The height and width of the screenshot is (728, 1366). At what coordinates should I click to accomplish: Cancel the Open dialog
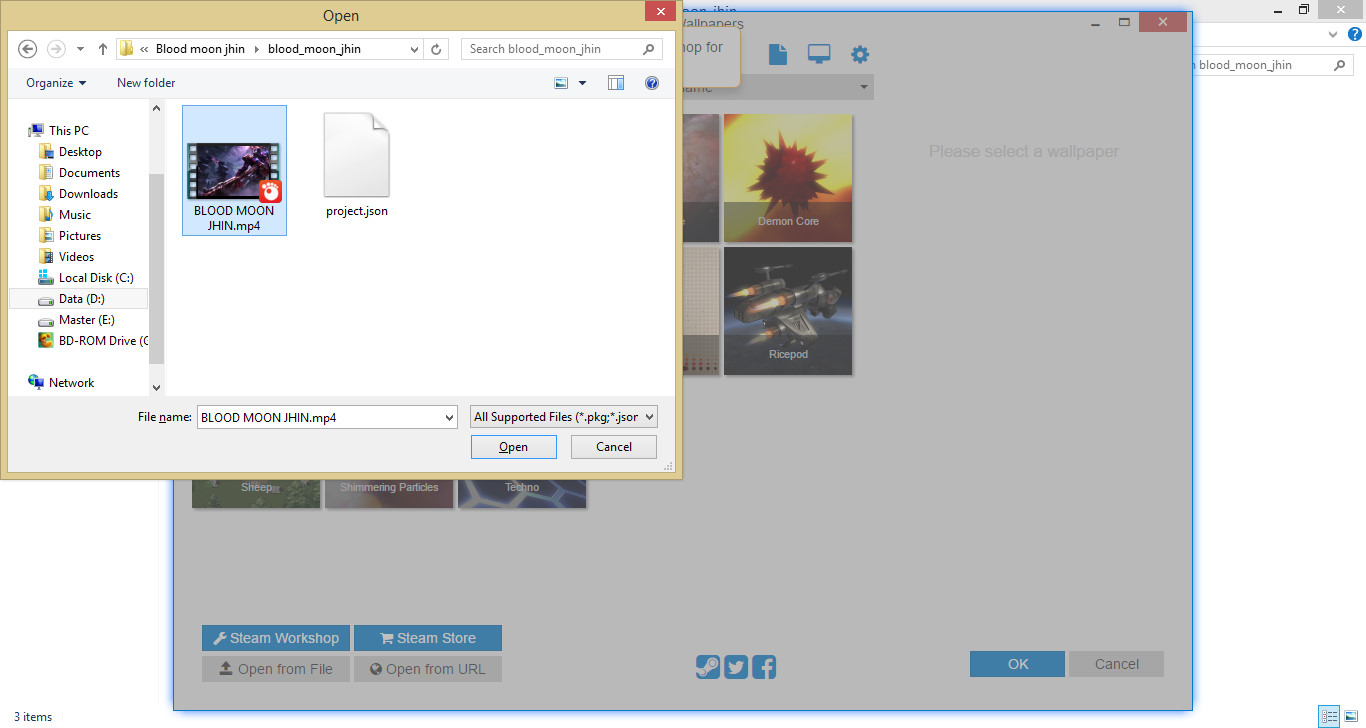click(x=614, y=447)
